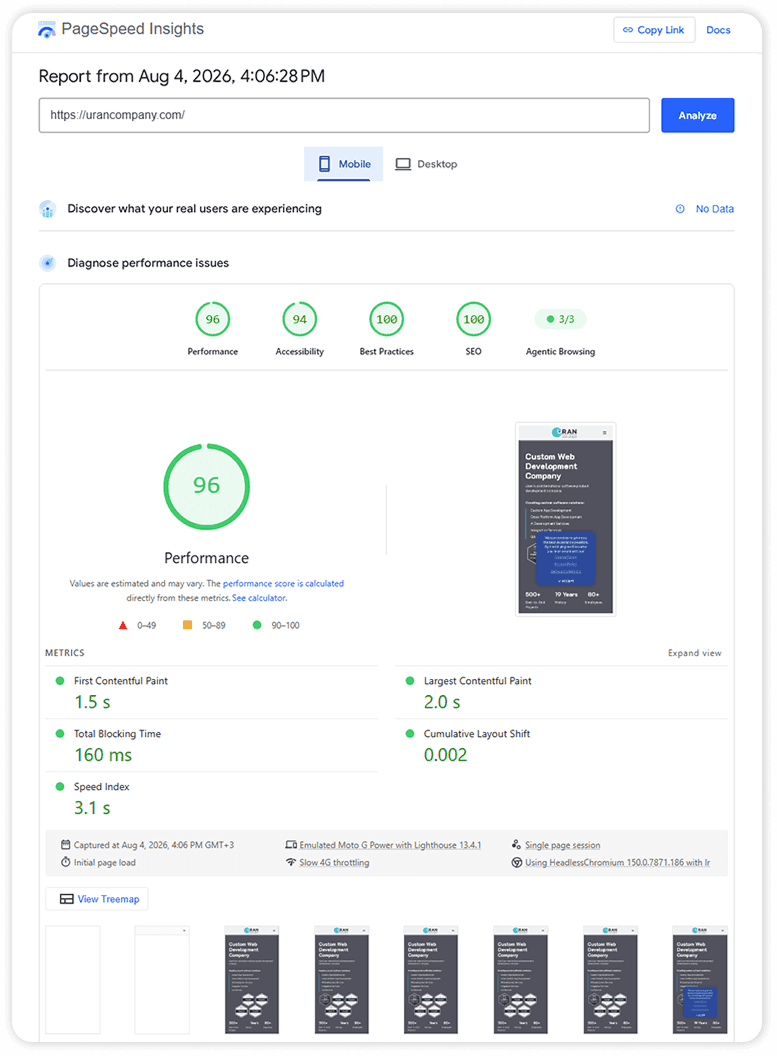The width and height of the screenshot is (777, 1056).
Task: Switch to the Mobile tab
Action: point(343,164)
